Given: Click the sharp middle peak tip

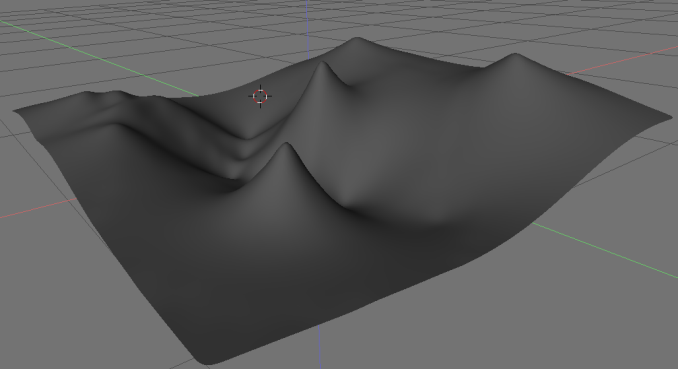Looking at the screenshot, I should 322,65.
